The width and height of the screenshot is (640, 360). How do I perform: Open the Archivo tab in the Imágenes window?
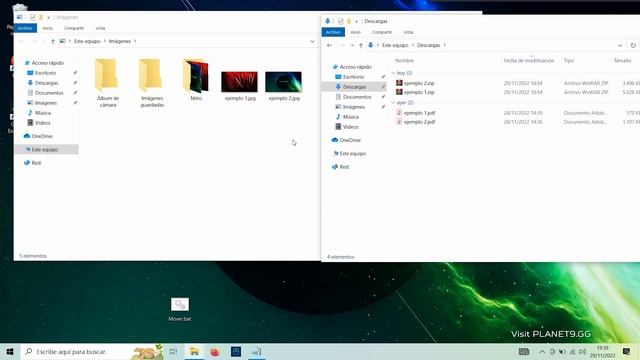click(x=25, y=28)
